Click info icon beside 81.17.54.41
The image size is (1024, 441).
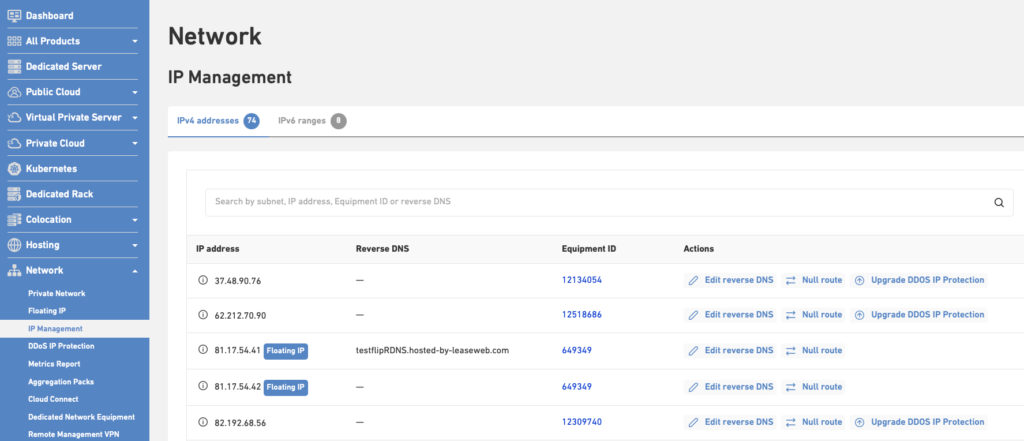[x=204, y=351]
